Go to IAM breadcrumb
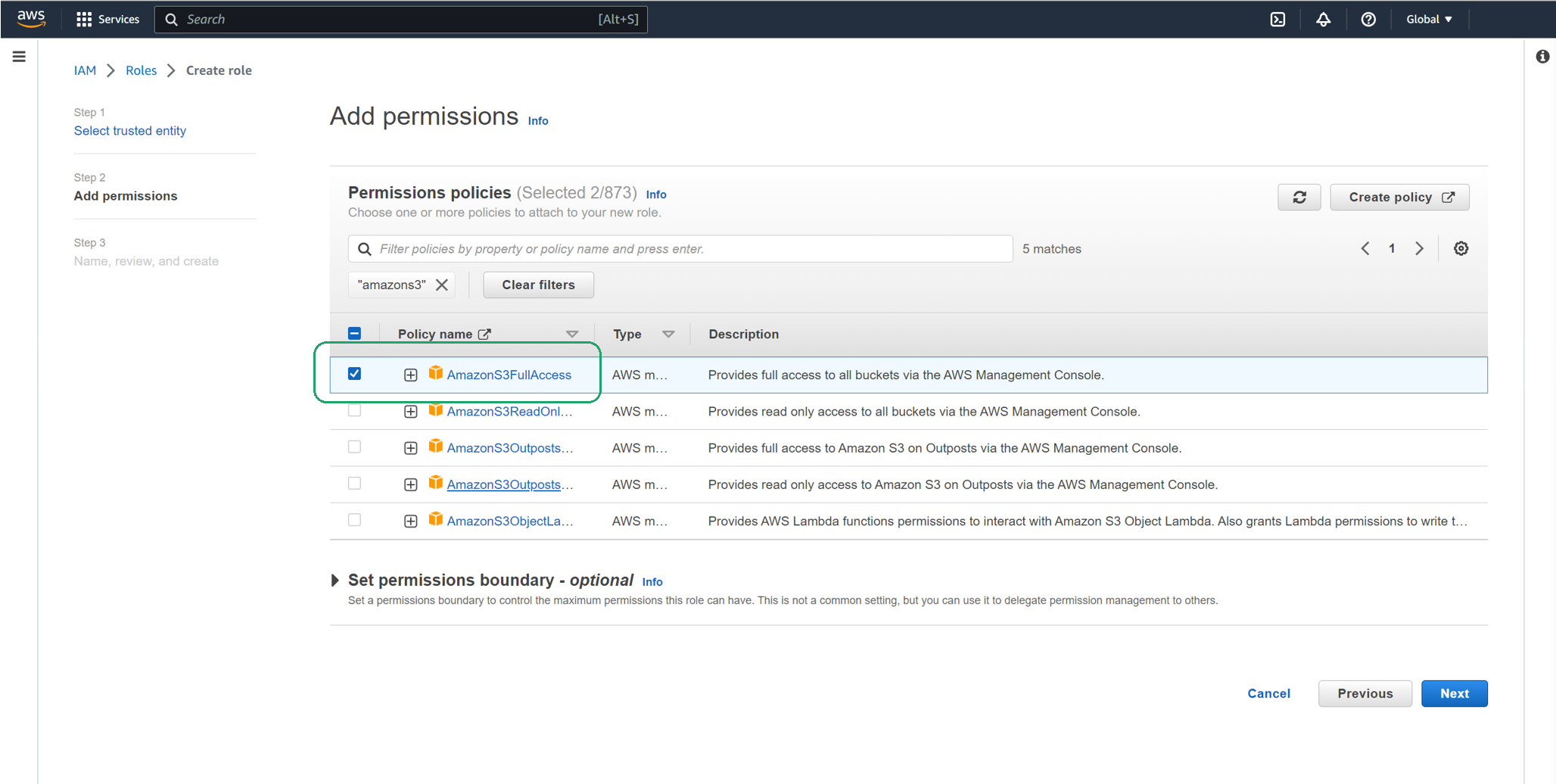This screenshot has width=1556, height=784. [x=85, y=70]
